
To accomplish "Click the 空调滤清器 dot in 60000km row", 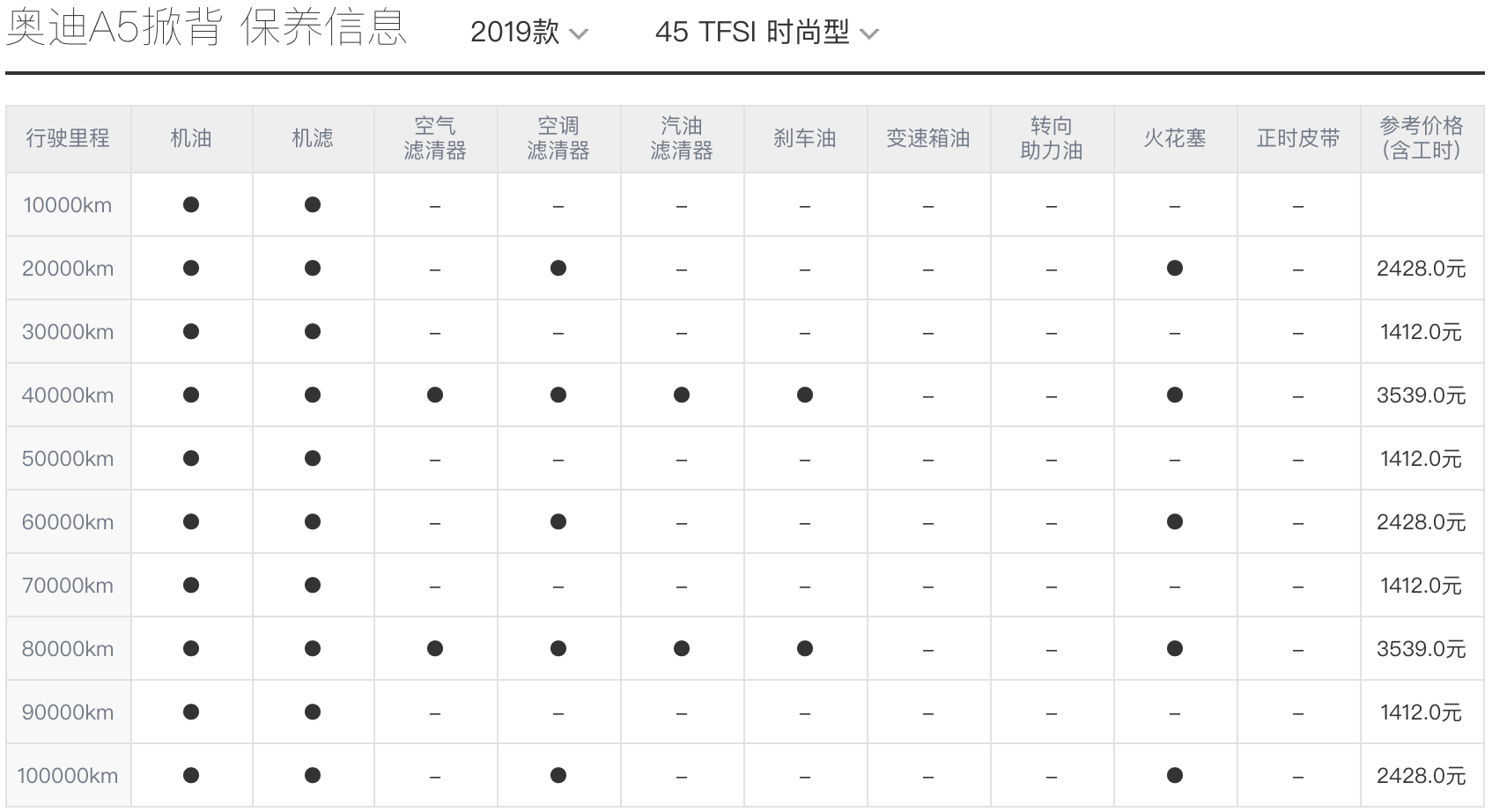I will [x=558, y=522].
